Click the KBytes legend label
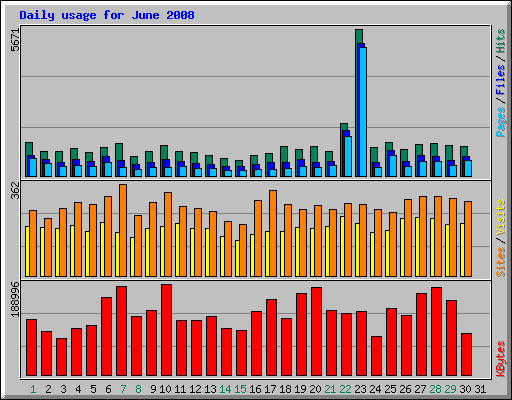This screenshot has width=512, height=400. click(x=501, y=359)
